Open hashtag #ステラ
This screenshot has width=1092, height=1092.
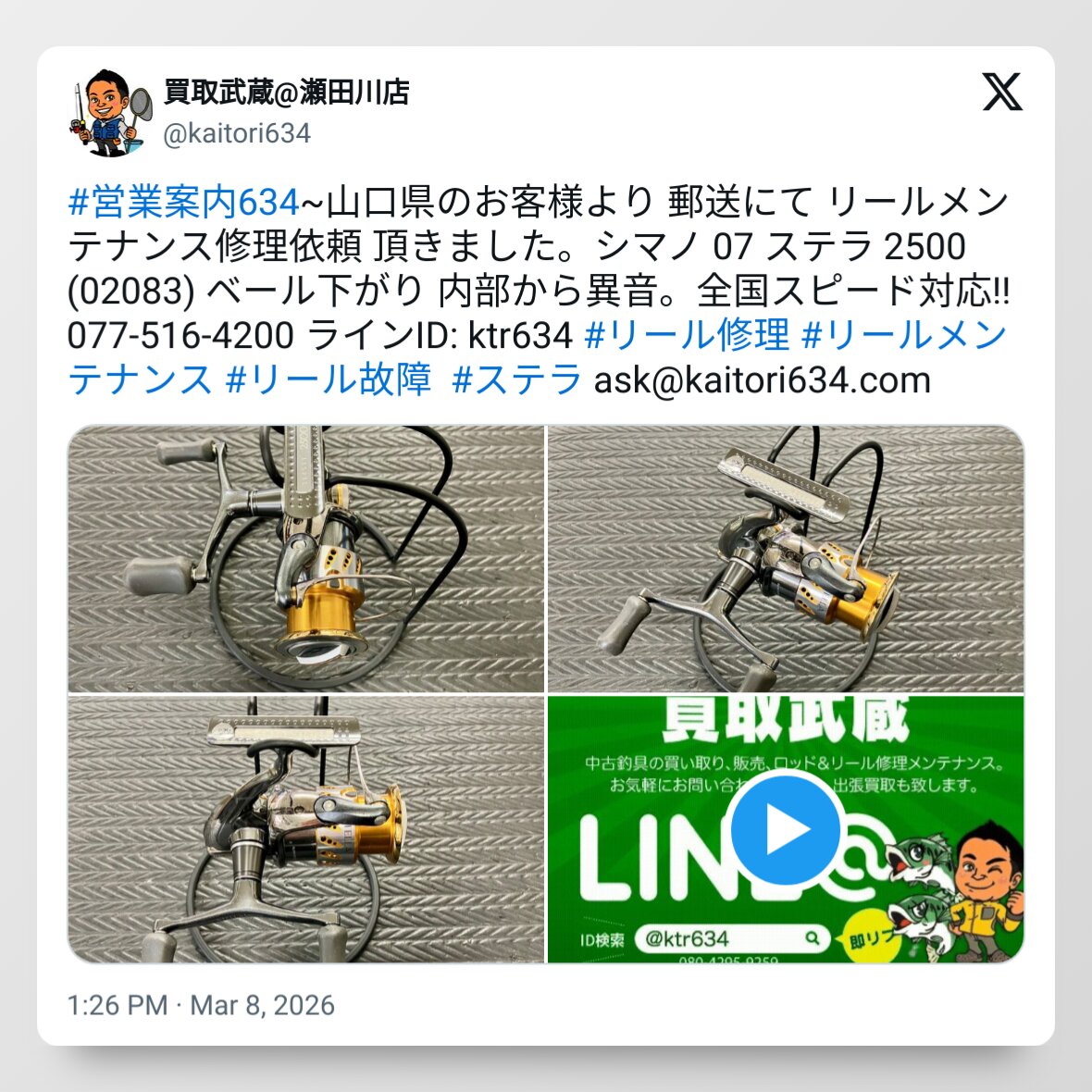point(516,380)
